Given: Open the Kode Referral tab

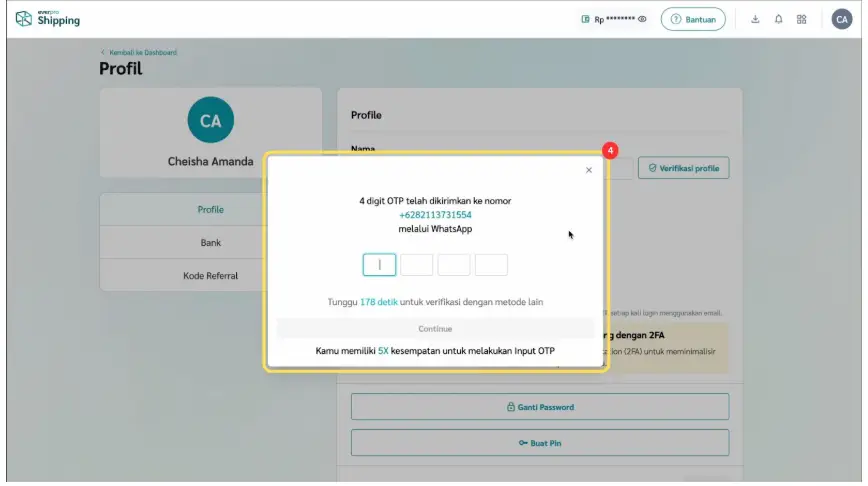Looking at the screenshot, I should pos(210,276).
